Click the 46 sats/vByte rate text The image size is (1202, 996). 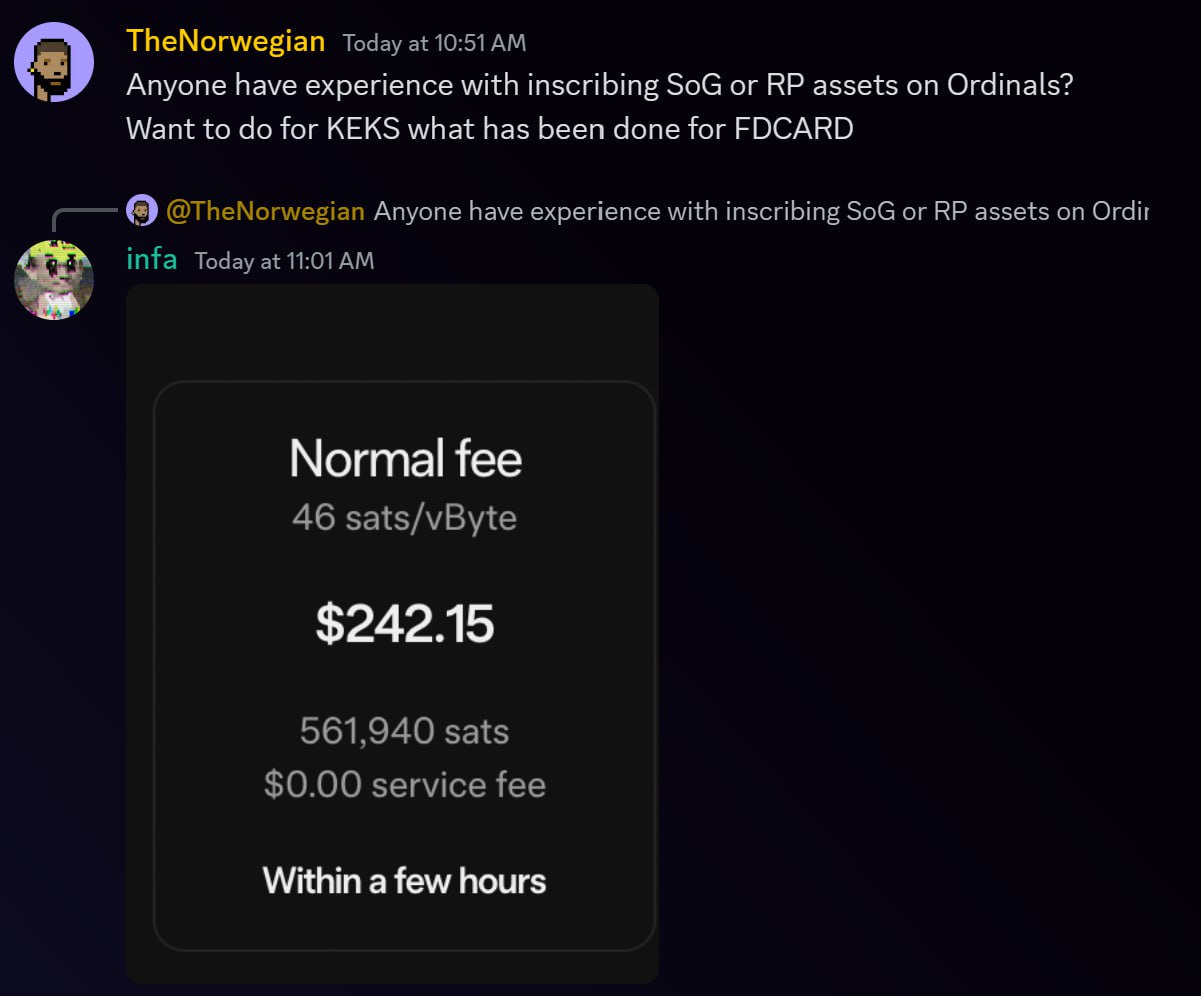tap(405, 518)
